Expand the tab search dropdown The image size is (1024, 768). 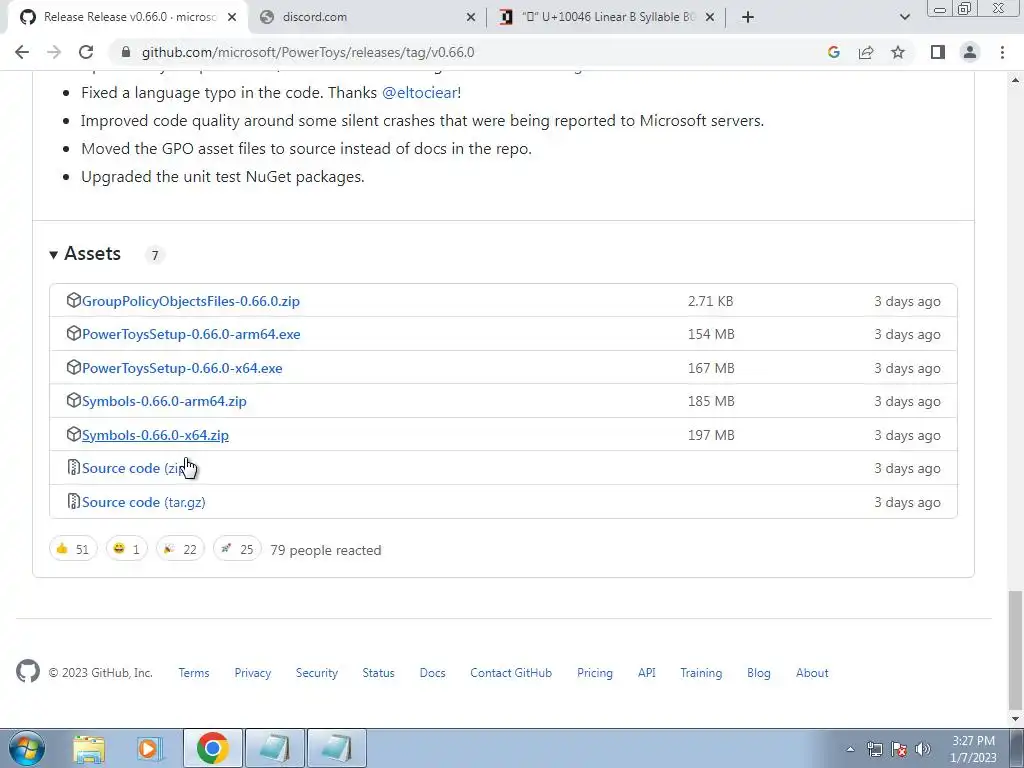coord(904,17)
